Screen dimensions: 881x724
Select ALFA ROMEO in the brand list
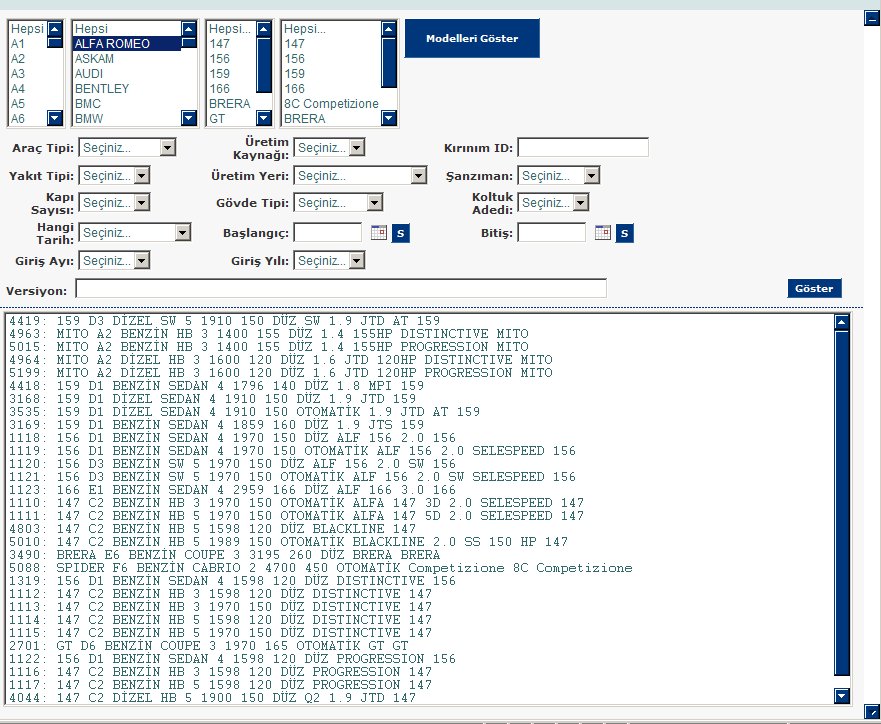(x=127, y=44)
